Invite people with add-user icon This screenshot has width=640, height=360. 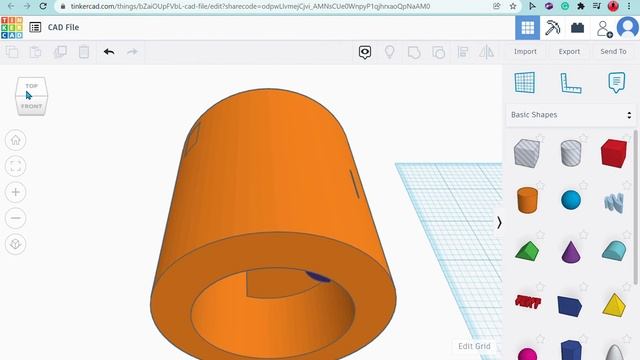(x=604, y=29)
